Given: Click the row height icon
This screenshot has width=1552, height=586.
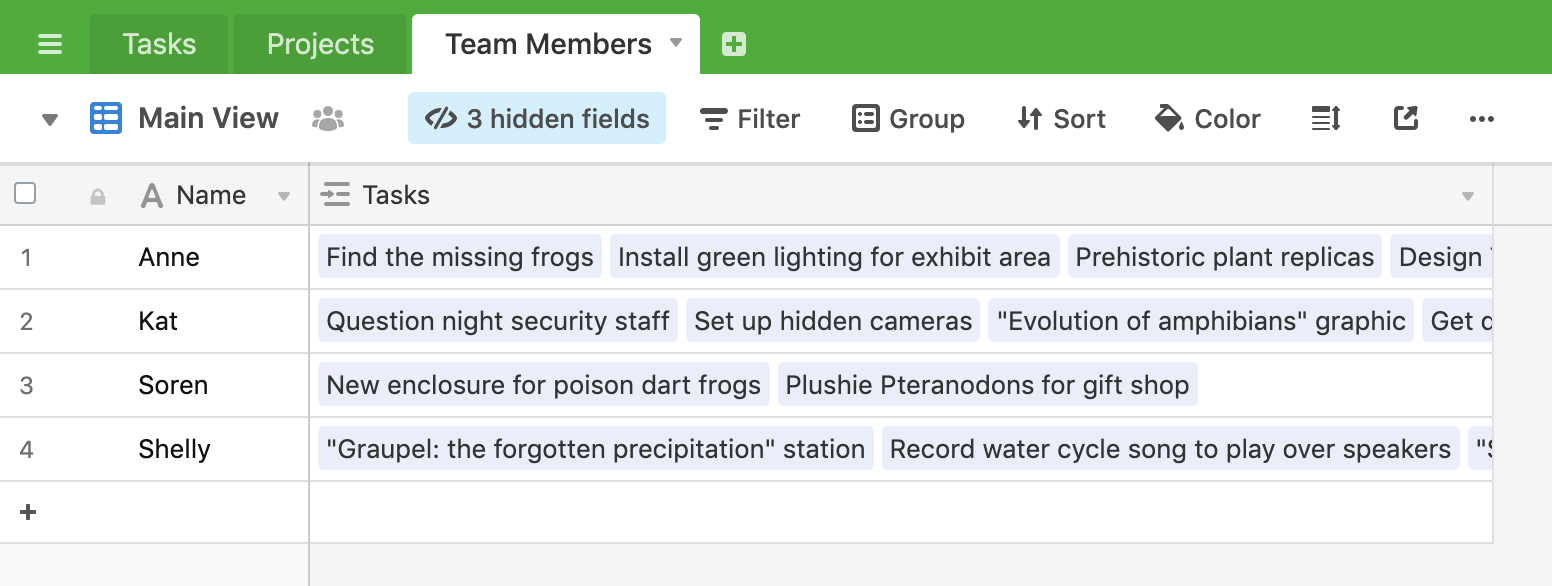Looking at the screenshot, I should pos(1326,119).
